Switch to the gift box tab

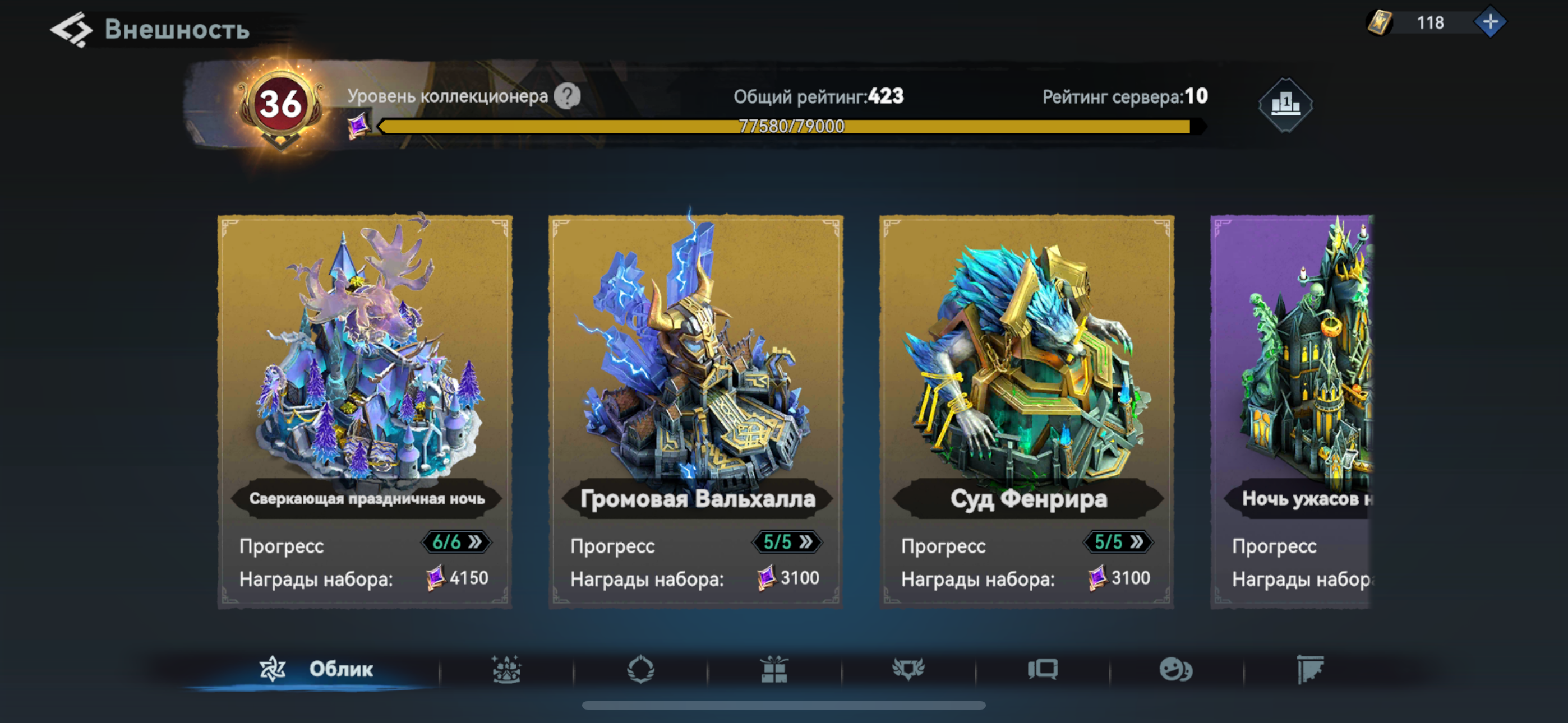pyautogui.click(x=774, y=669)
